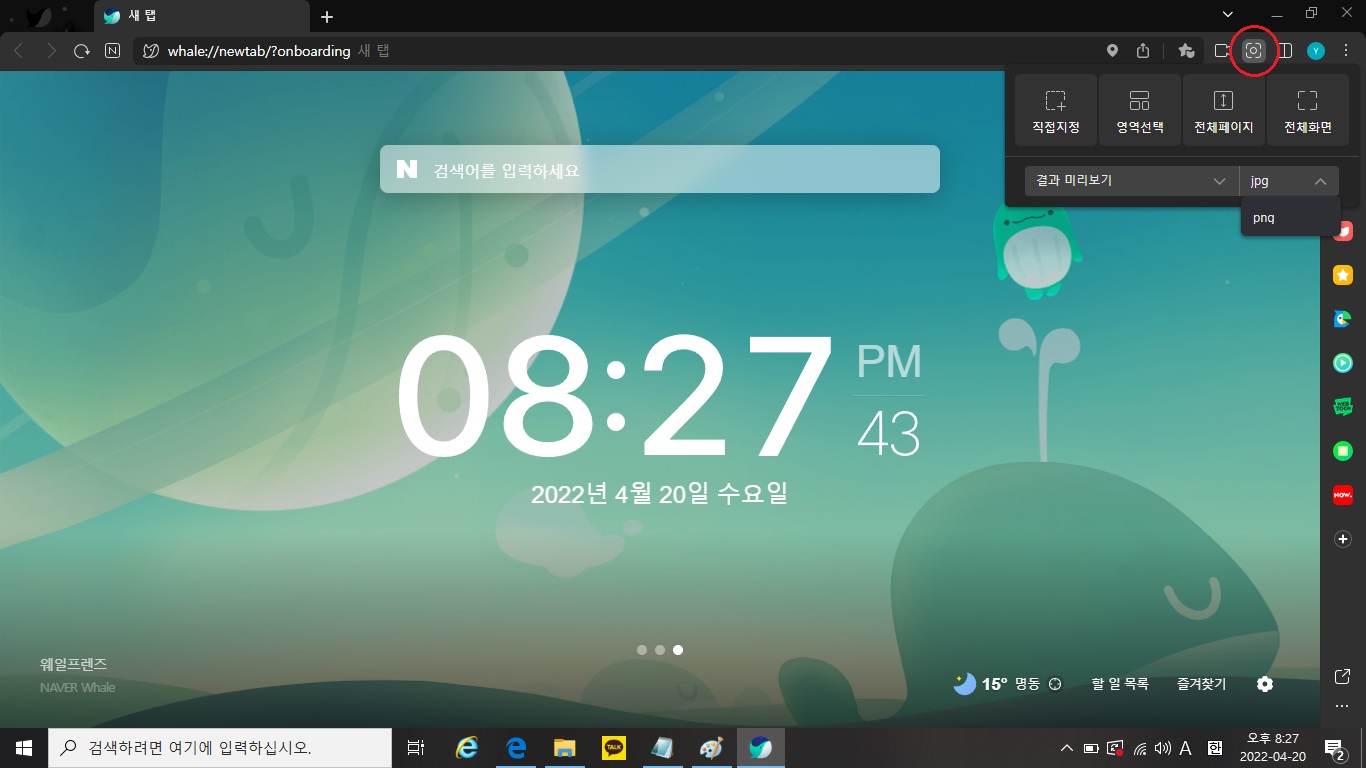Open KakaoTalk from taskbar

(x=614, y=748)
